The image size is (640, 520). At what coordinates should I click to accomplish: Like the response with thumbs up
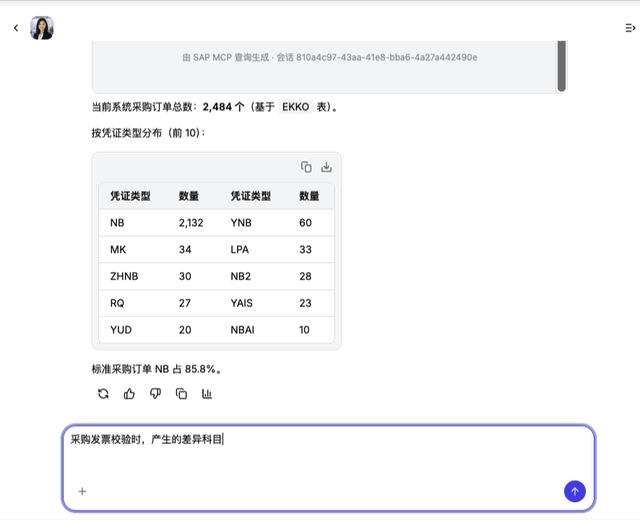(x=129, y=394)
